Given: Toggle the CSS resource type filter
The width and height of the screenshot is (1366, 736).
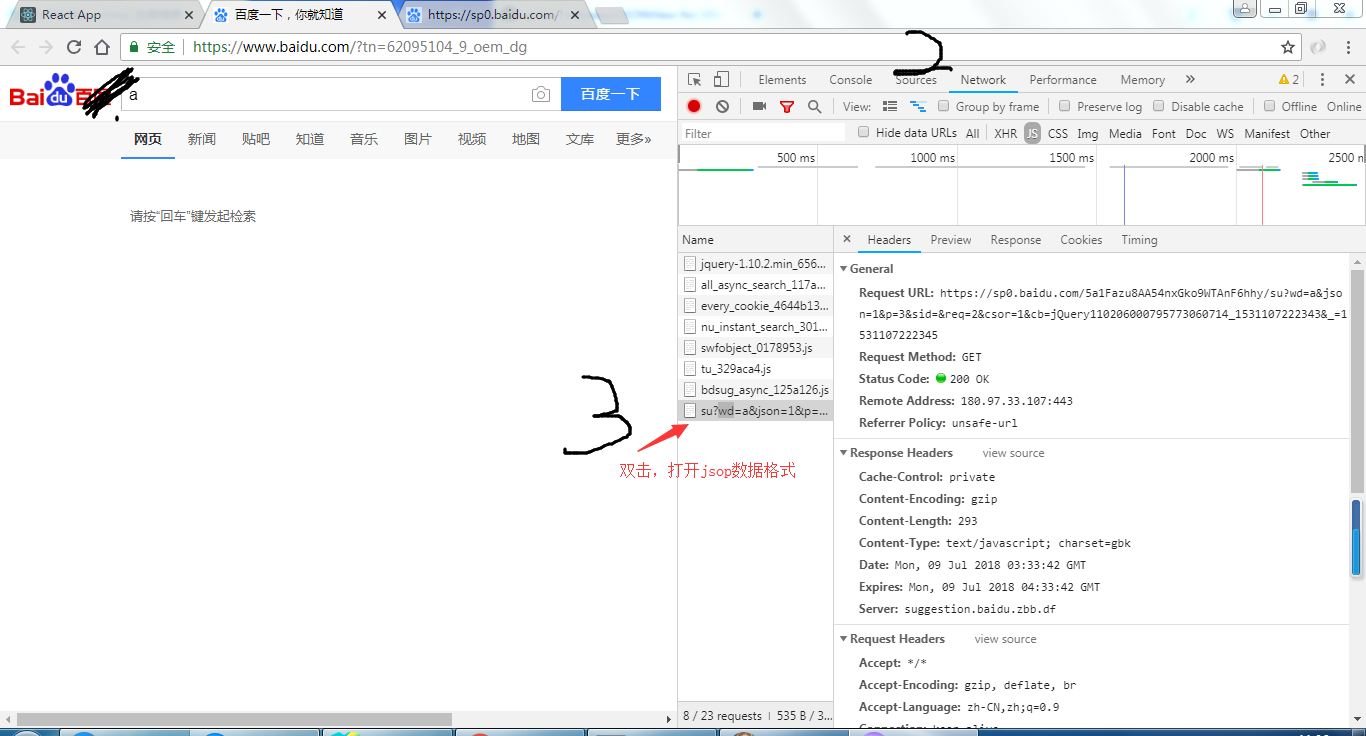Looking at the screenshot, I should [x=1058, y=134].
